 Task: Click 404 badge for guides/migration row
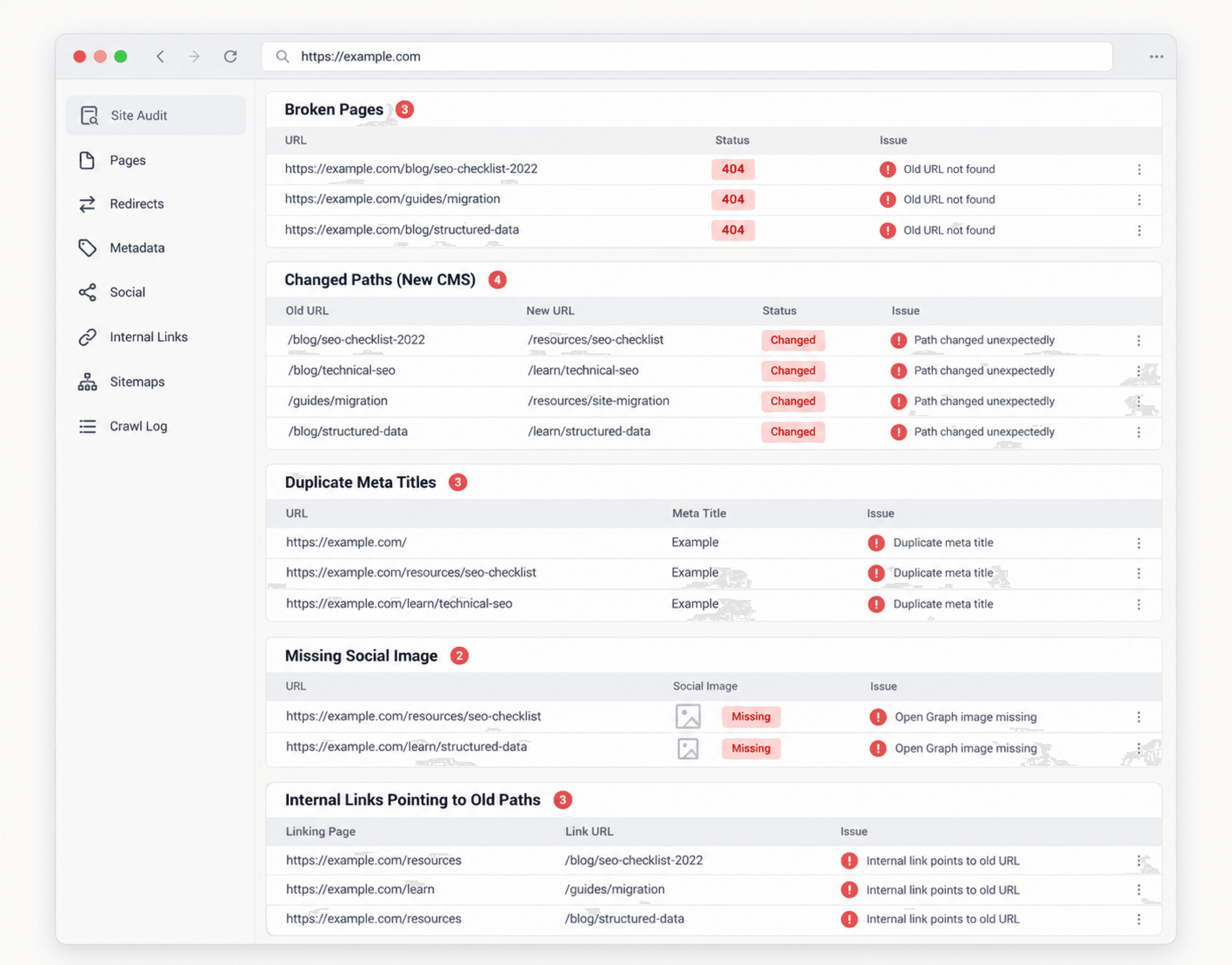pyautogui.click(x=733, y=199)
